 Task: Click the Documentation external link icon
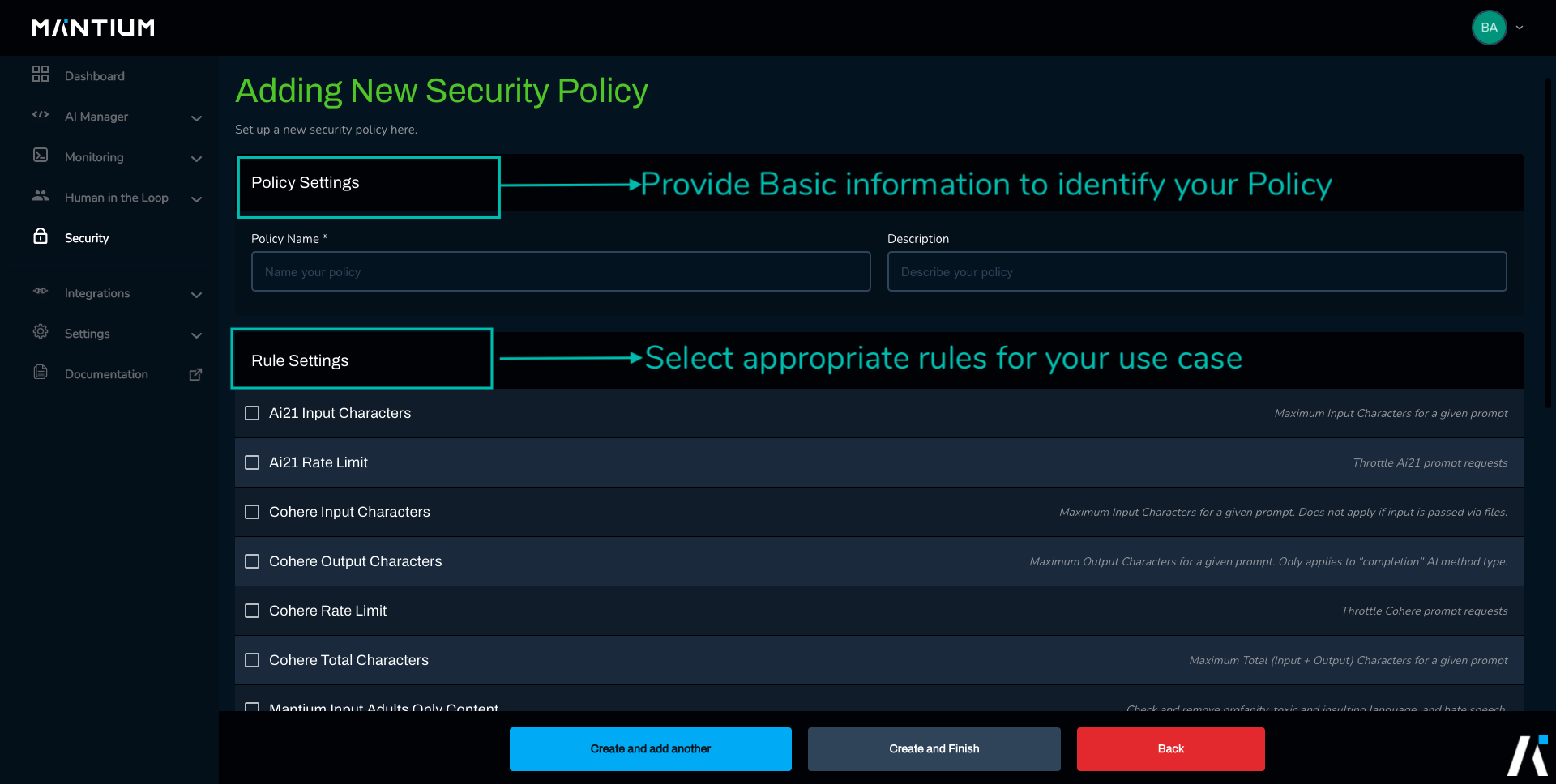pyautogui.click(x=195, y=374)
